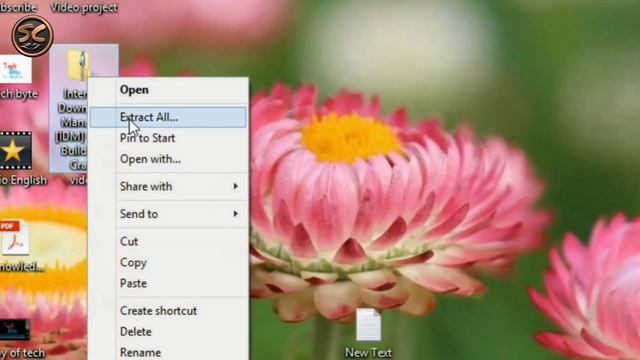Choose Delete from the context menu

tap(168, 332)
